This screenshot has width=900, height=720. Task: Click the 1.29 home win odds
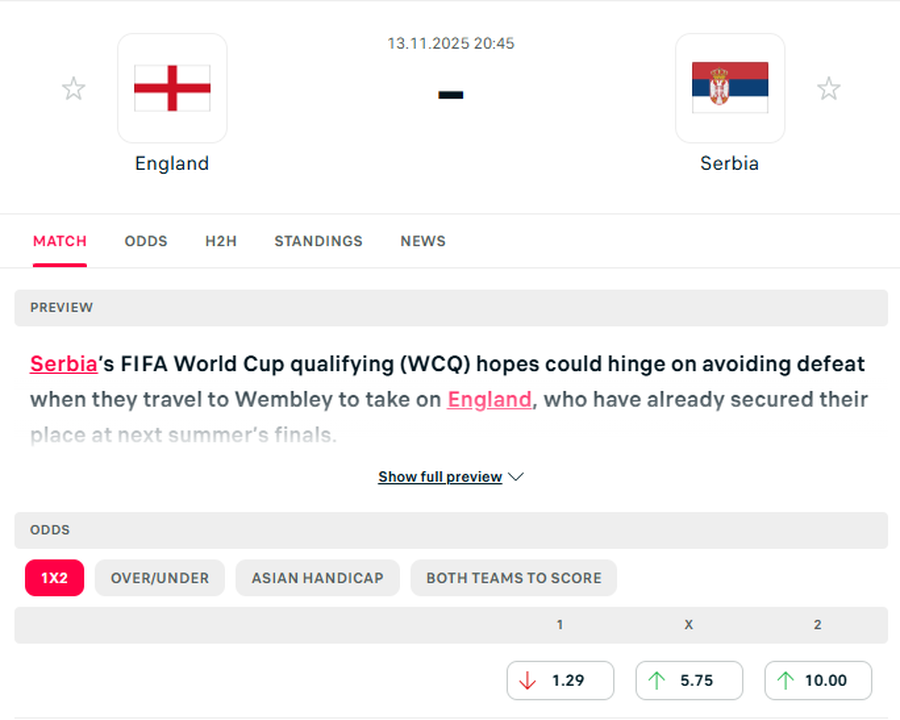coord(560,681)
